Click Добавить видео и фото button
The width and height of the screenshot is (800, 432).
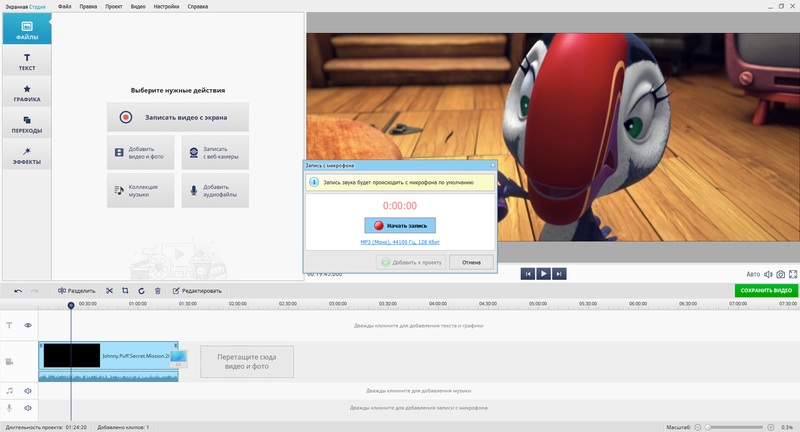pyautogui.click(x=140, y=153)
